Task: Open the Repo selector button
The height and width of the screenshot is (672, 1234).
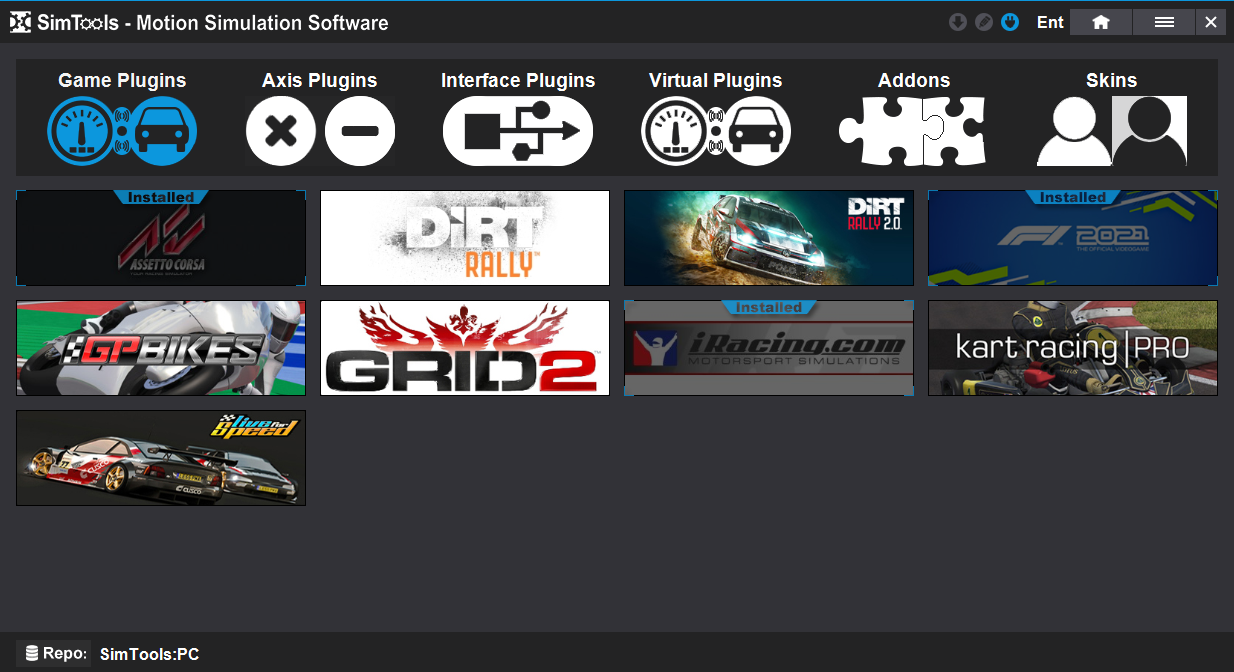Action: click(54, 653)
